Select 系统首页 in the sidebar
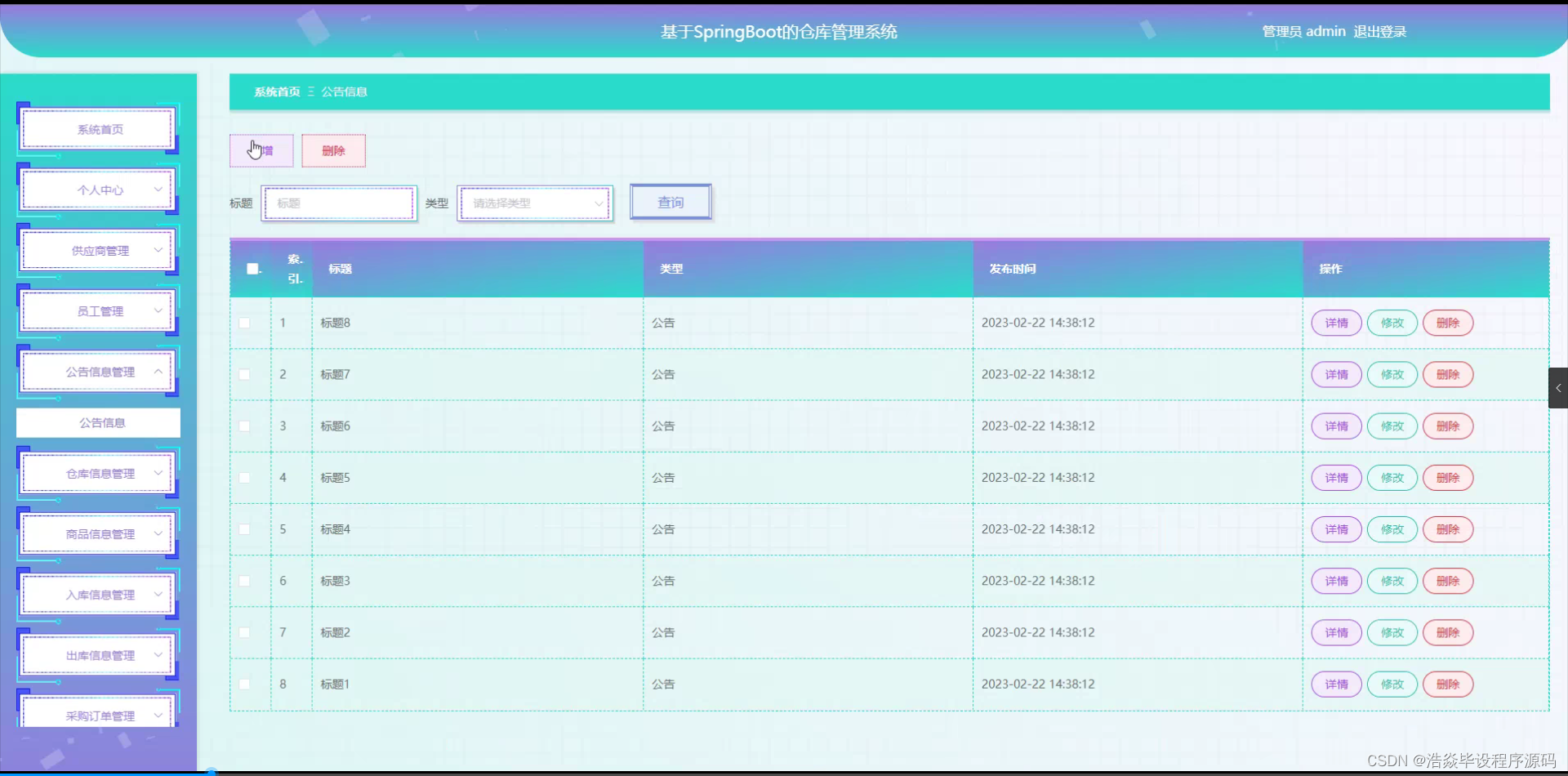 pos(97,128)
